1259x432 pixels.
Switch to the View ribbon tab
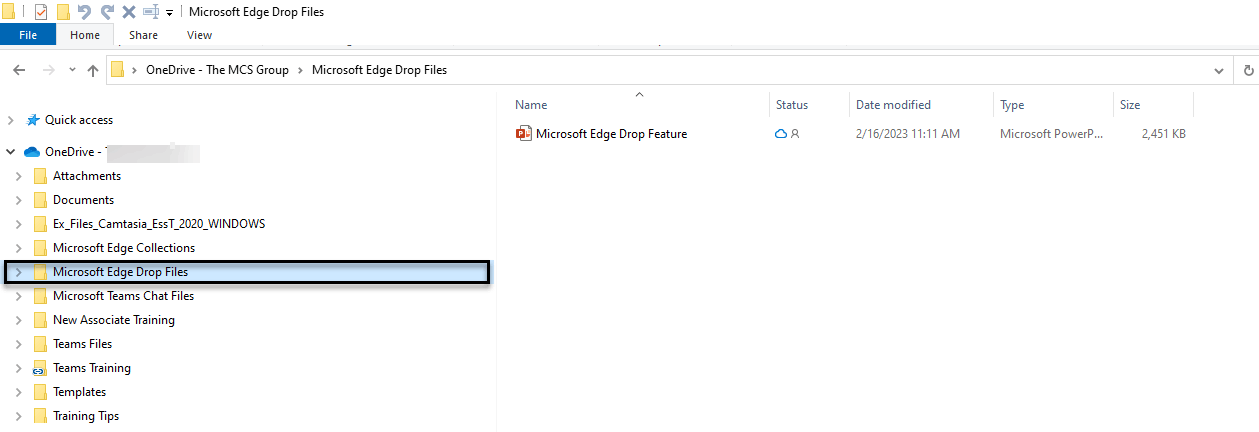199,35
